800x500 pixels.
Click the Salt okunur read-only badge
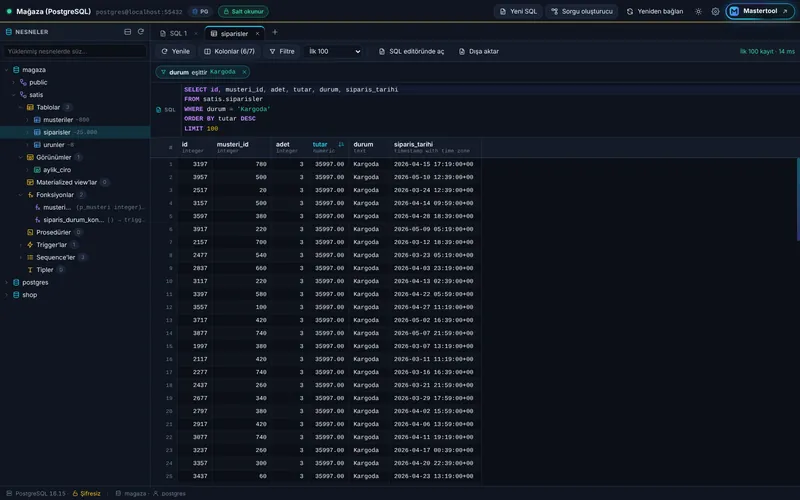(243, 11)
